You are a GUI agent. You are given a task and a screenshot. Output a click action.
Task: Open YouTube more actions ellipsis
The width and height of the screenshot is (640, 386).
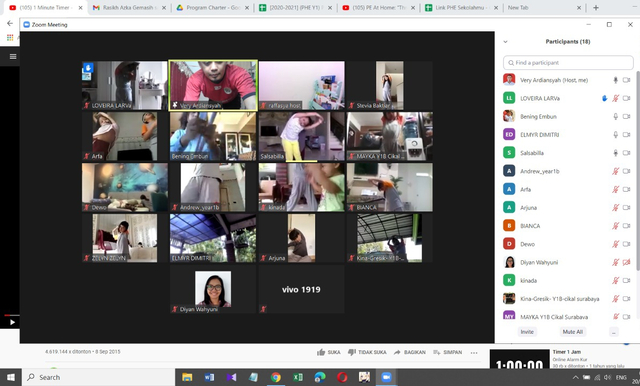click(x=474, y=353)
